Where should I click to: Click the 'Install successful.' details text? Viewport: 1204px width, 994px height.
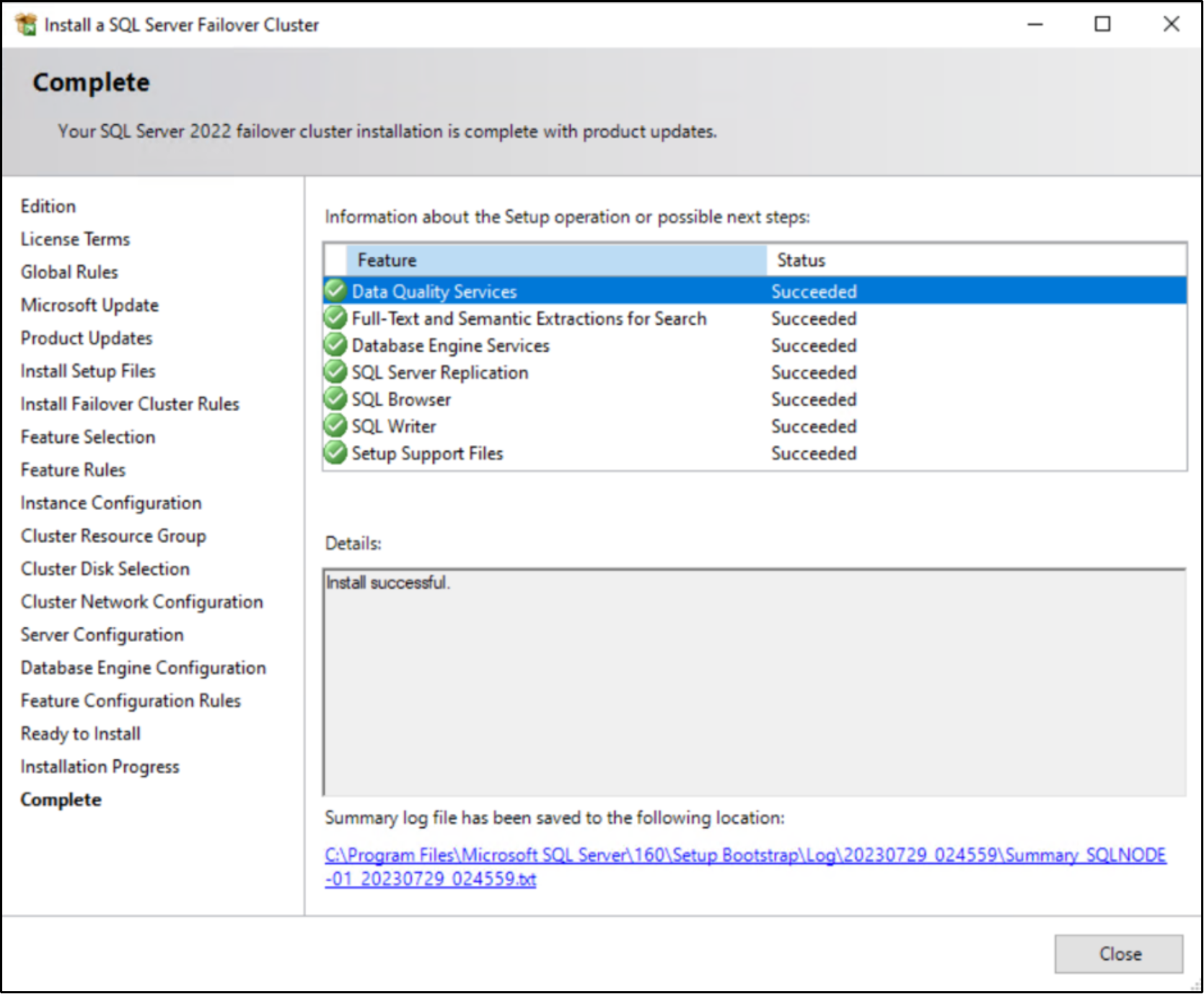(x=388, y=583)
